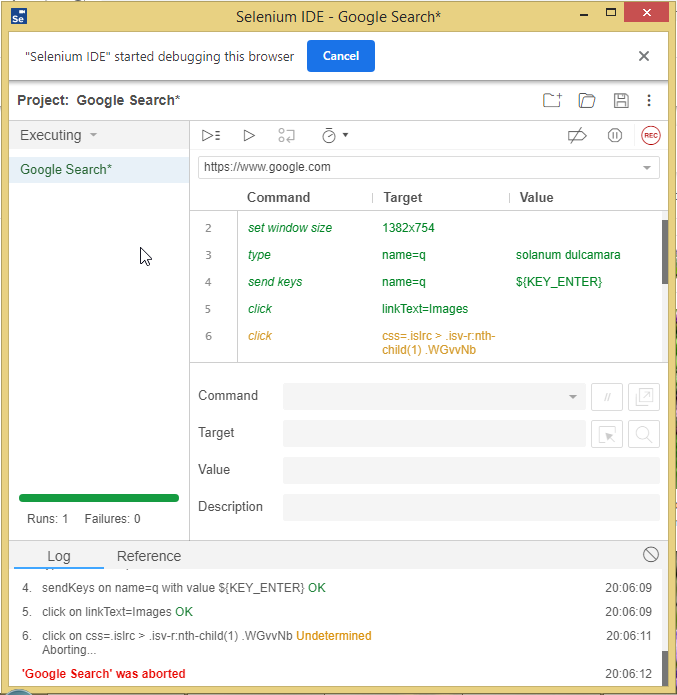
Task: Select row 4 send keys command
Action: (426, 282)
